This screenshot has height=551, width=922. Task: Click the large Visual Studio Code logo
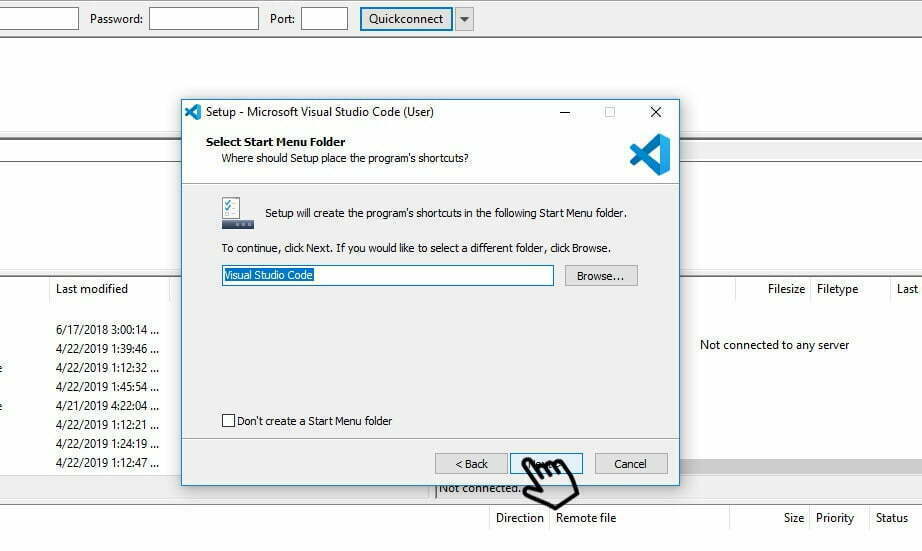649,155
